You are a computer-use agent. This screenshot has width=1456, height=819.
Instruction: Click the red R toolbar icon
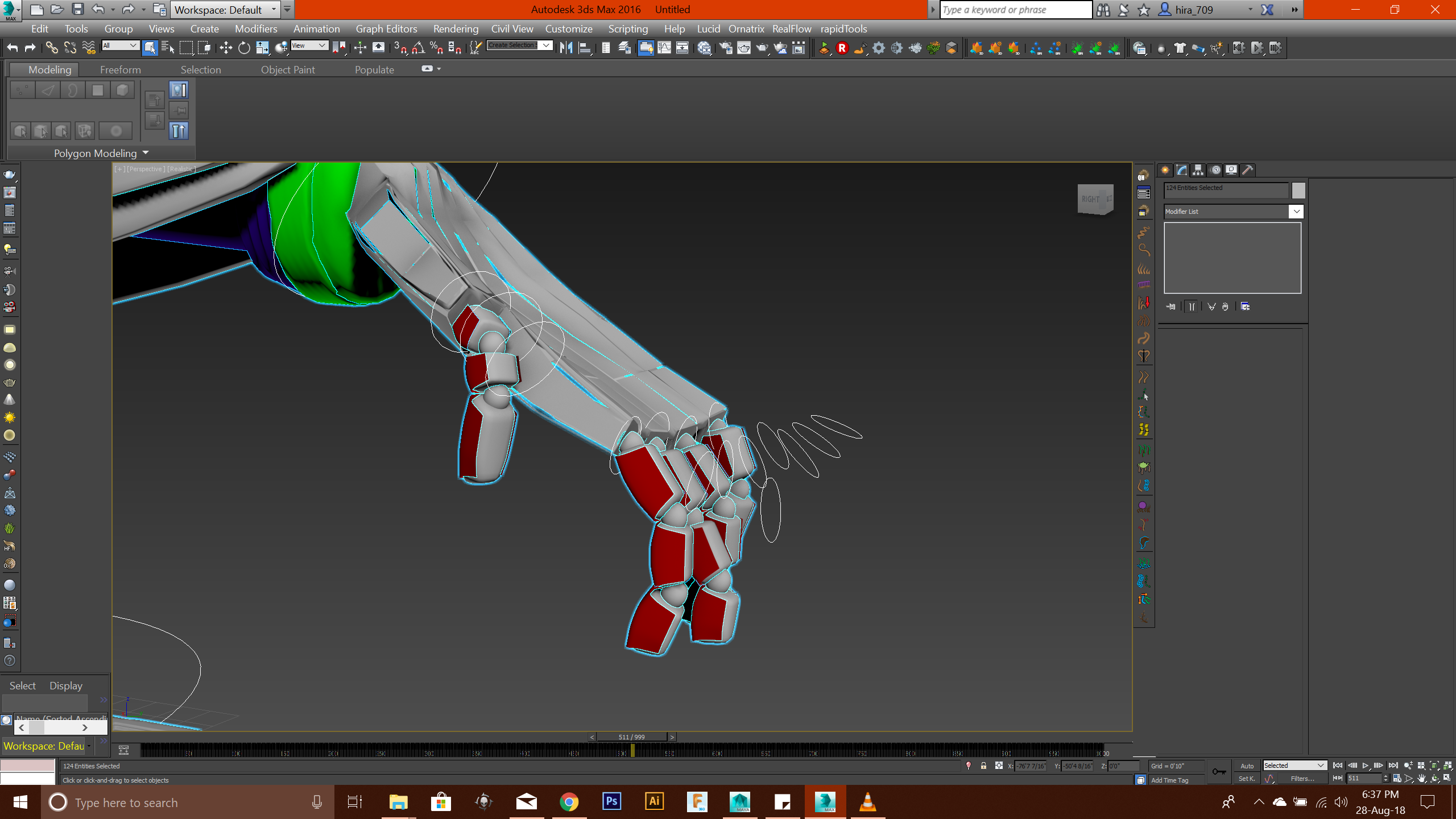tap(842, 48)
